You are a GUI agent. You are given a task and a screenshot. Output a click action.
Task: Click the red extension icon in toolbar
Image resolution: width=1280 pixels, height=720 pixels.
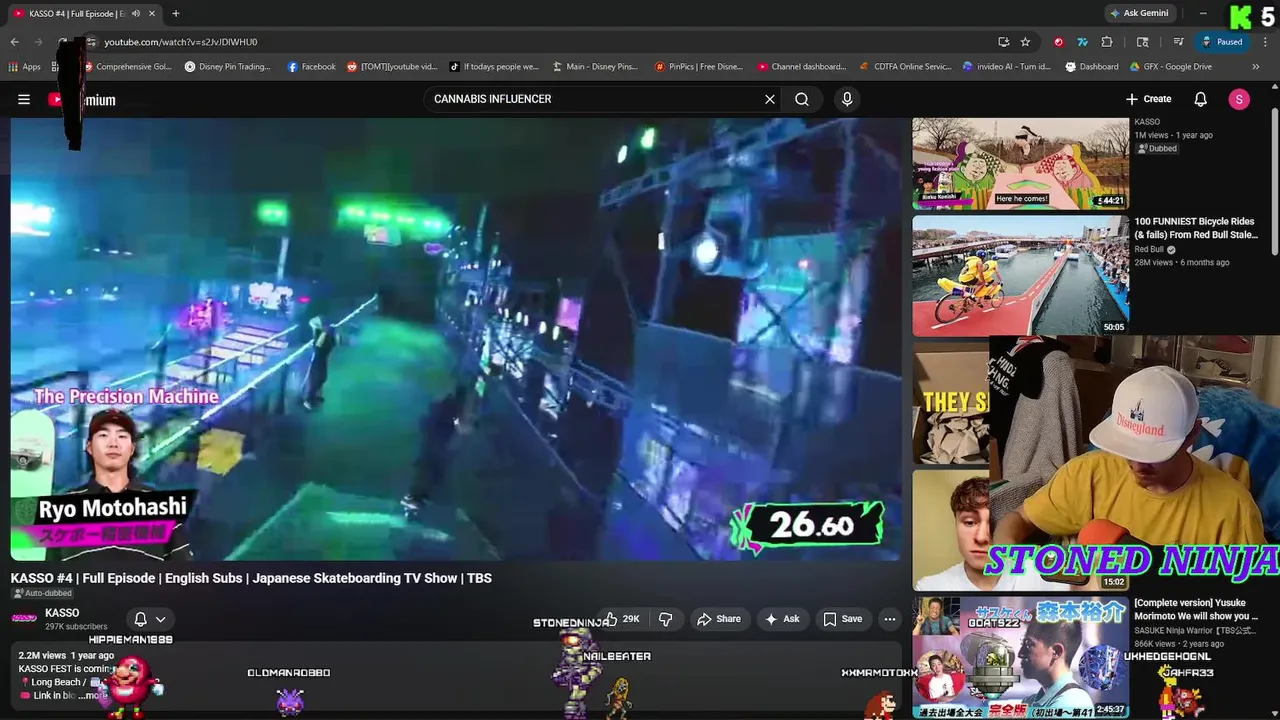point(1059,42)
